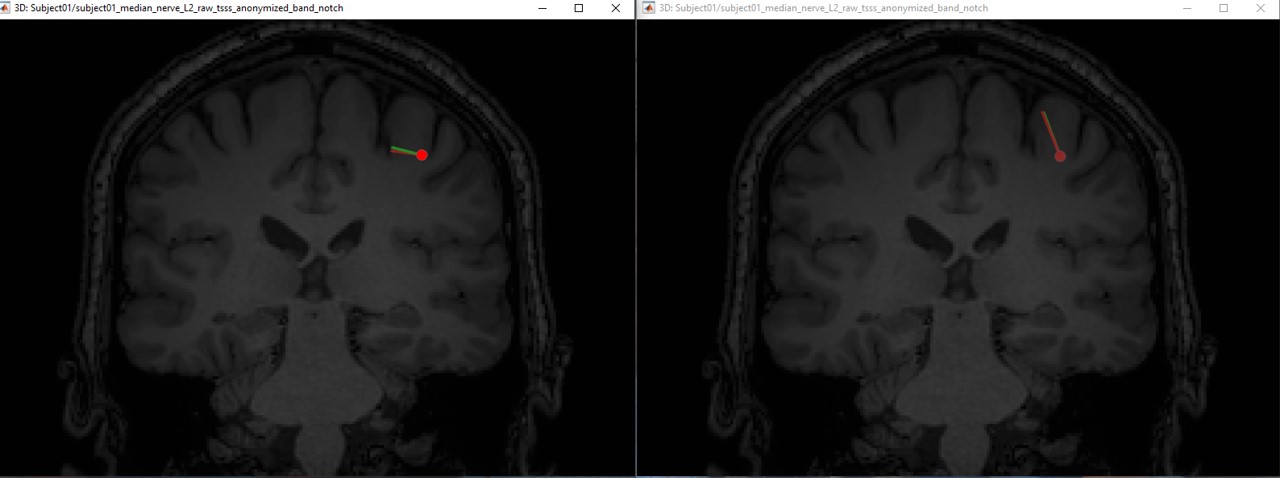1280x478 pixels.
Task: Click the lateral ventricles in the right MRI
Action: click(957, 239)
